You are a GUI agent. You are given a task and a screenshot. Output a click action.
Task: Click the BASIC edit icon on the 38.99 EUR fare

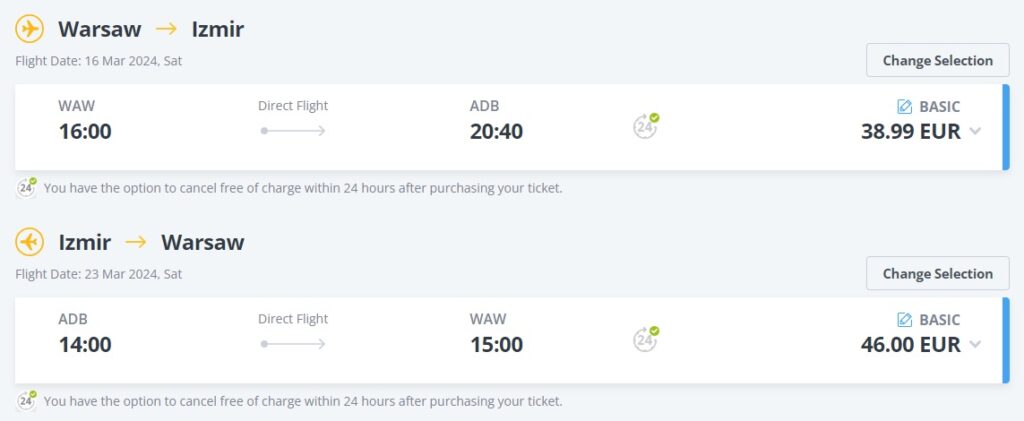coord(904,107)
